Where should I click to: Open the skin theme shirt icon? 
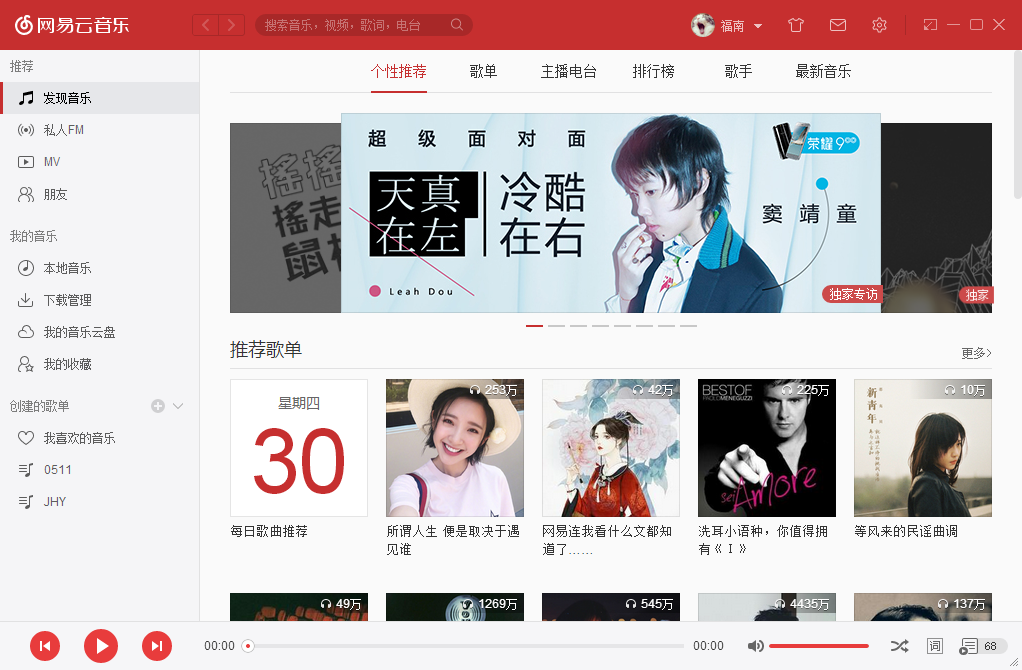pyautogui.click(x=796, y=25)
